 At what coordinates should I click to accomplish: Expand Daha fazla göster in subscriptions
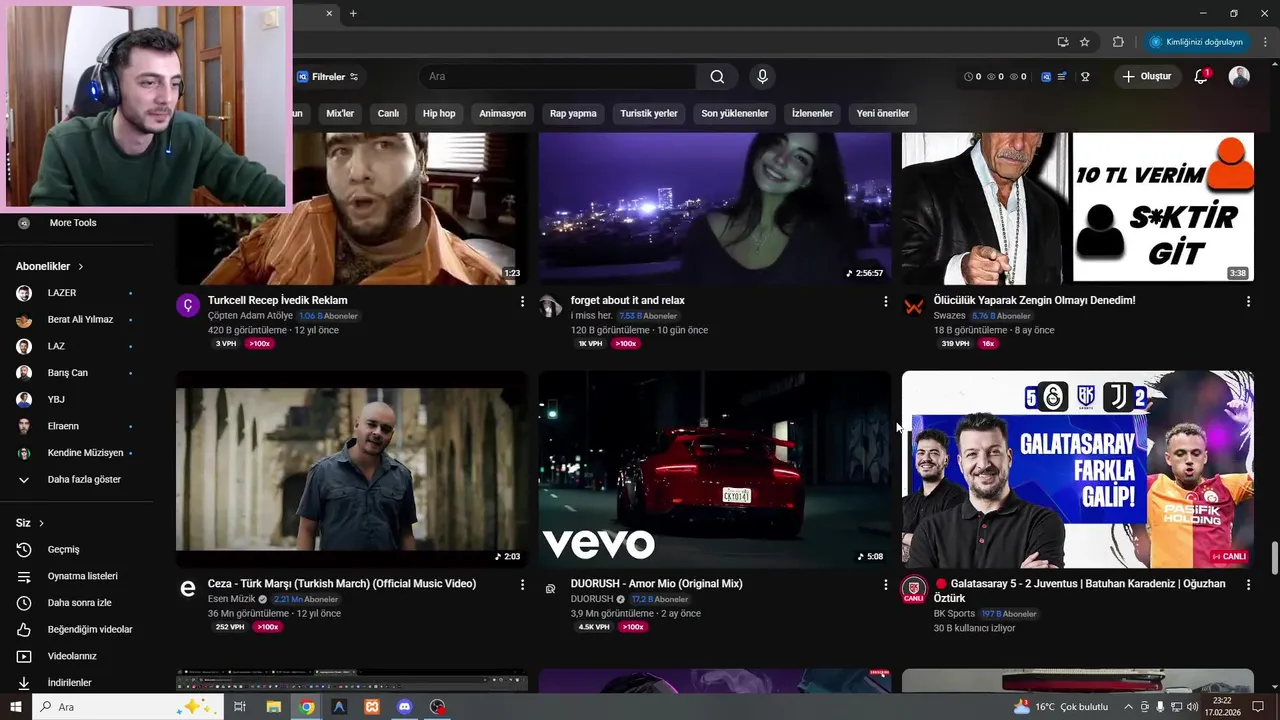click(76, 480)
